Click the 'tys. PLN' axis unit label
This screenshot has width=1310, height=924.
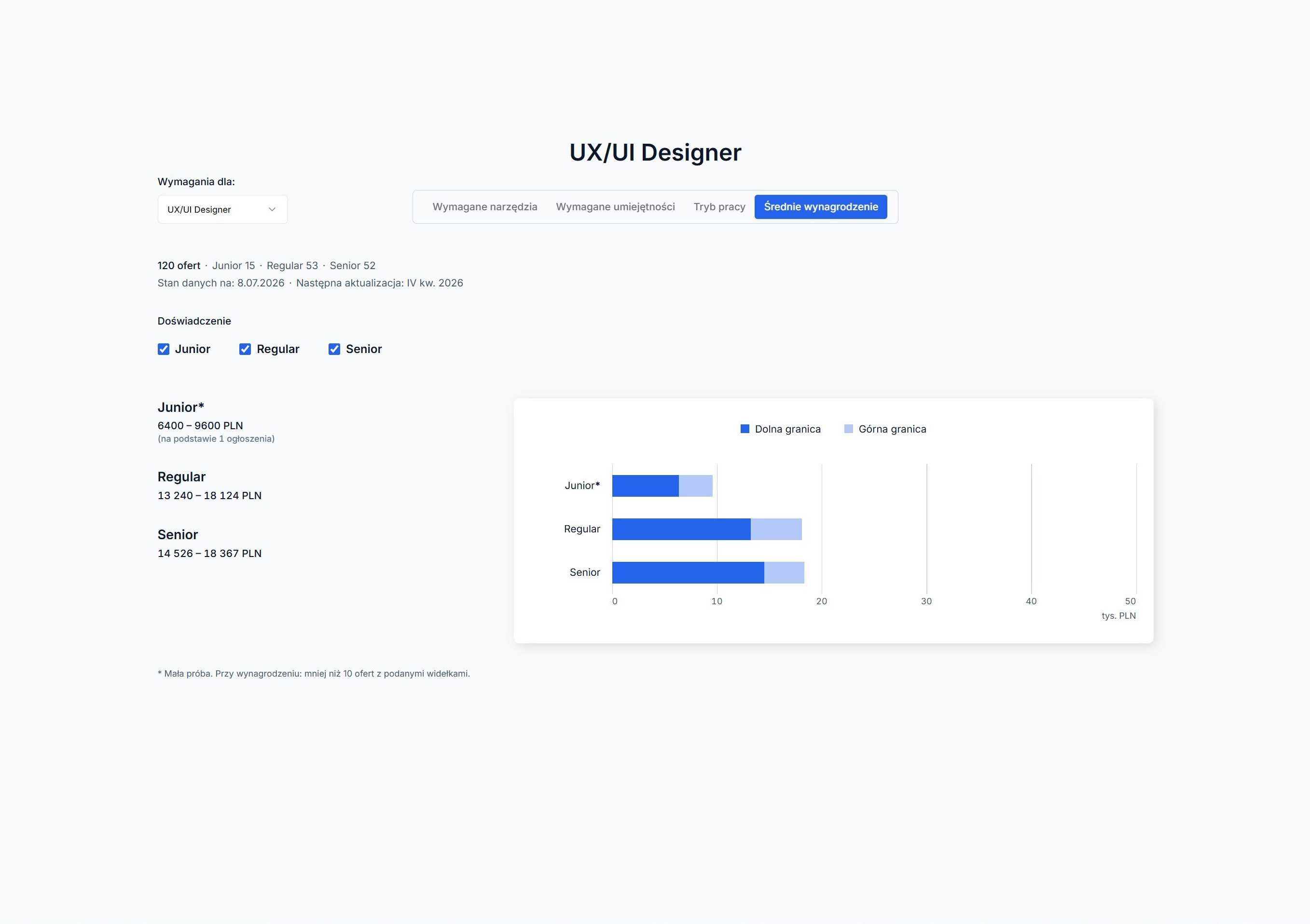(x=1118, y=616)
